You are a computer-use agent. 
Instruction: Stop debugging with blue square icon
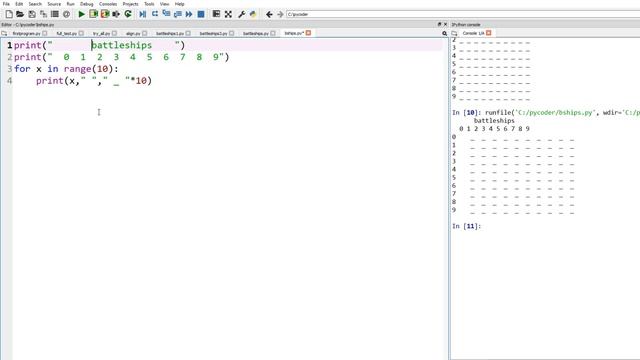[x=201, y=14]
